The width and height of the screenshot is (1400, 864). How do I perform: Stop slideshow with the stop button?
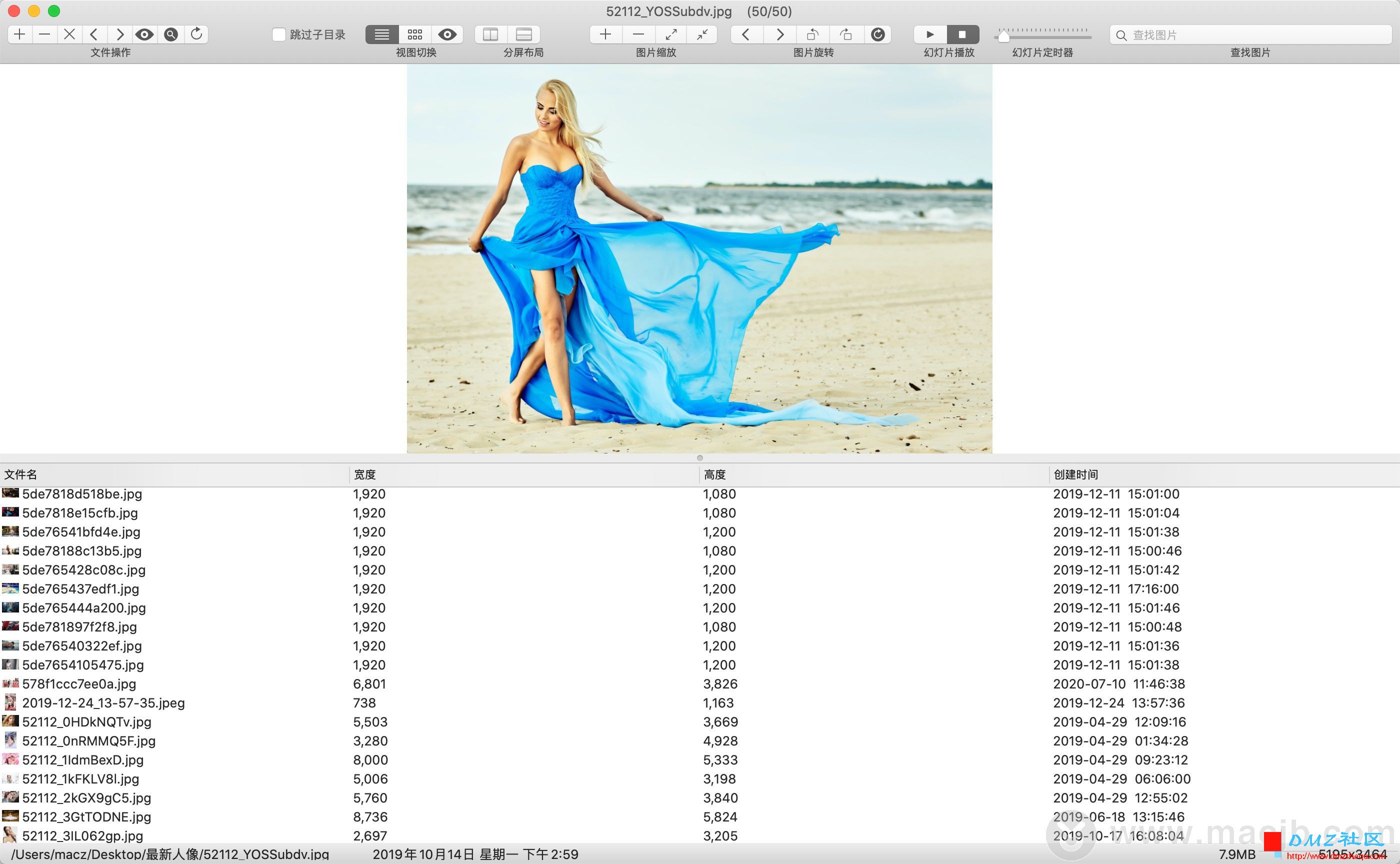pyautogui.click(x=962, y=34)
